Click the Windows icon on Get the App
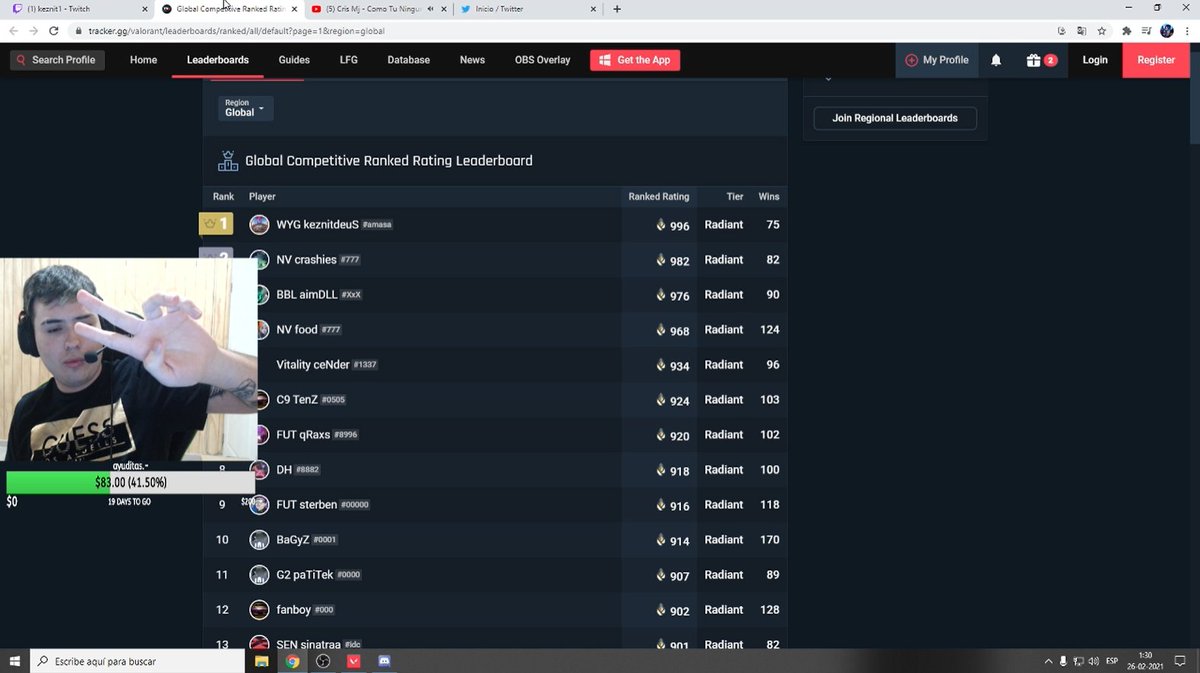Image resolution: width=1200 pixels, height=673 pixels. 605,60
